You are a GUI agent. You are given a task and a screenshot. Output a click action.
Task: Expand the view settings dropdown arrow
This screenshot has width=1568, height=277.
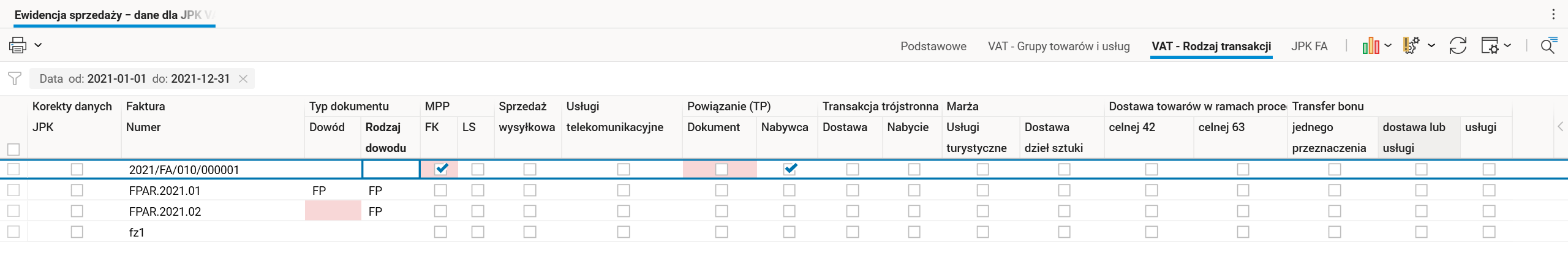coord(1507,46)
